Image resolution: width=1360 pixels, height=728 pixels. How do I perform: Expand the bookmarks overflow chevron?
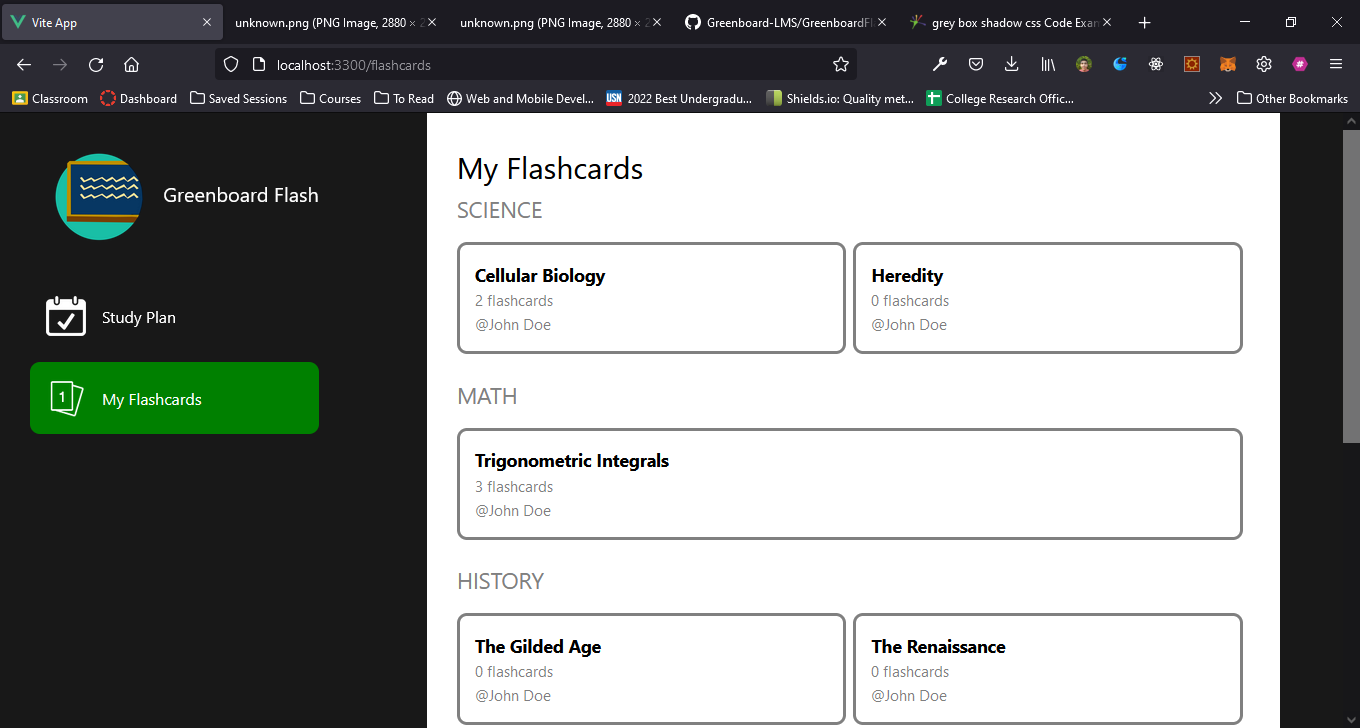pos(1215,98)
